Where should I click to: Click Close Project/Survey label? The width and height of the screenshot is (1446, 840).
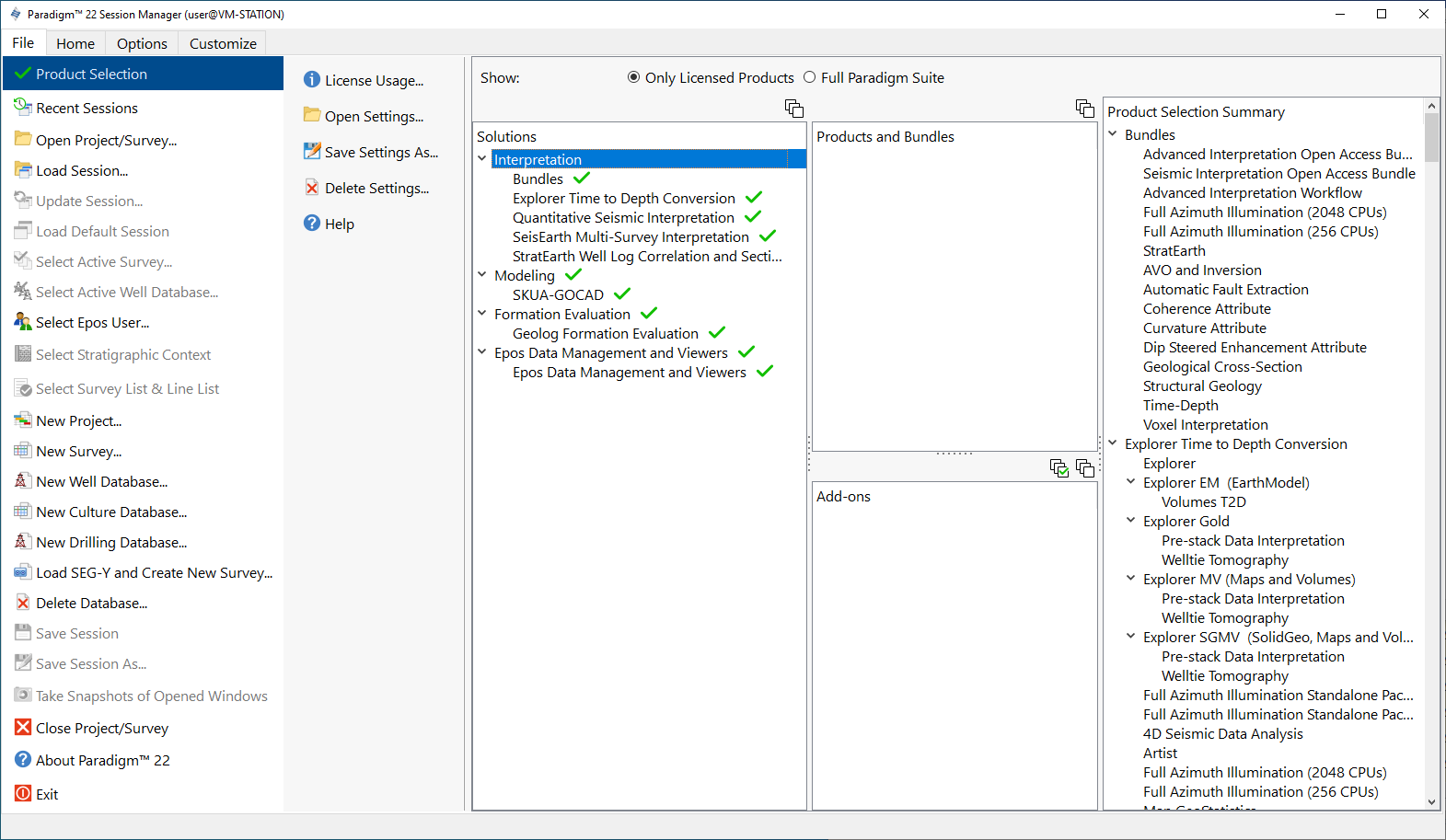point(102,728)
